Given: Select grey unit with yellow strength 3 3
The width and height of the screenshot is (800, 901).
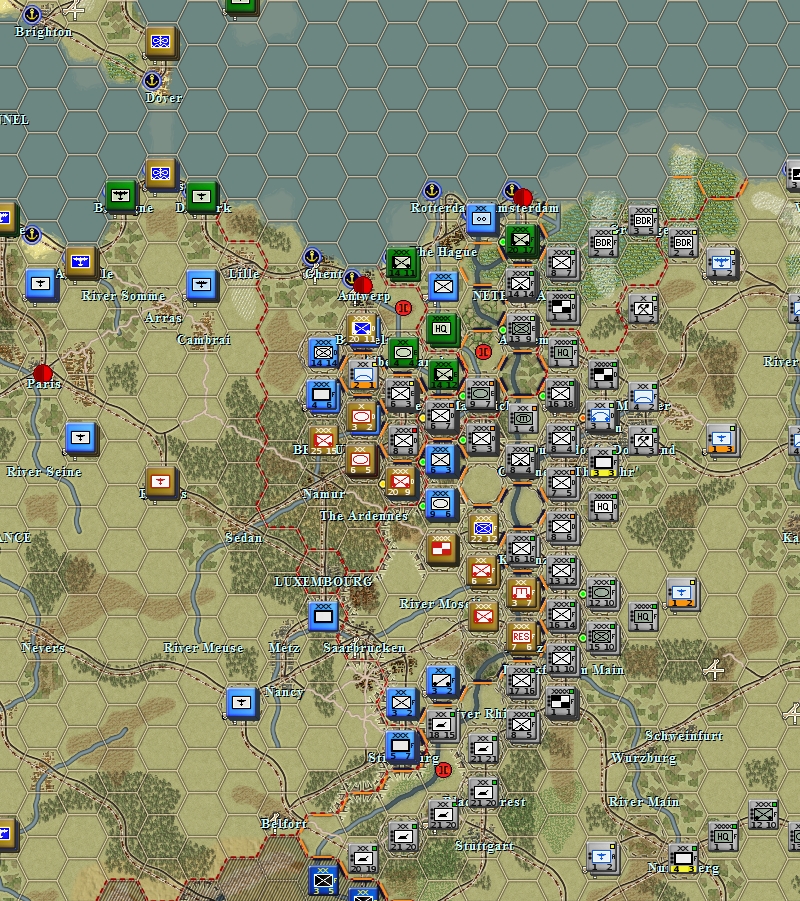Looking at the screenshot, I should click(603, 462).
